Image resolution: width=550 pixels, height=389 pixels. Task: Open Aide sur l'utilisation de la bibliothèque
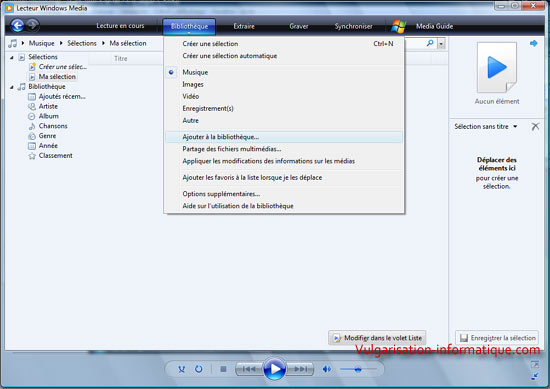coord(284,206)
